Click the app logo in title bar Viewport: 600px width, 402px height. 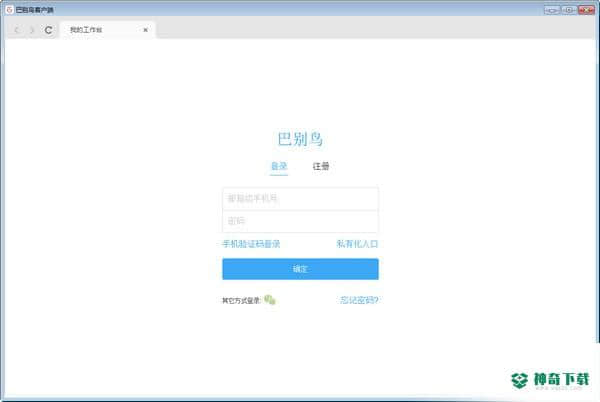(x=10, y=10)
